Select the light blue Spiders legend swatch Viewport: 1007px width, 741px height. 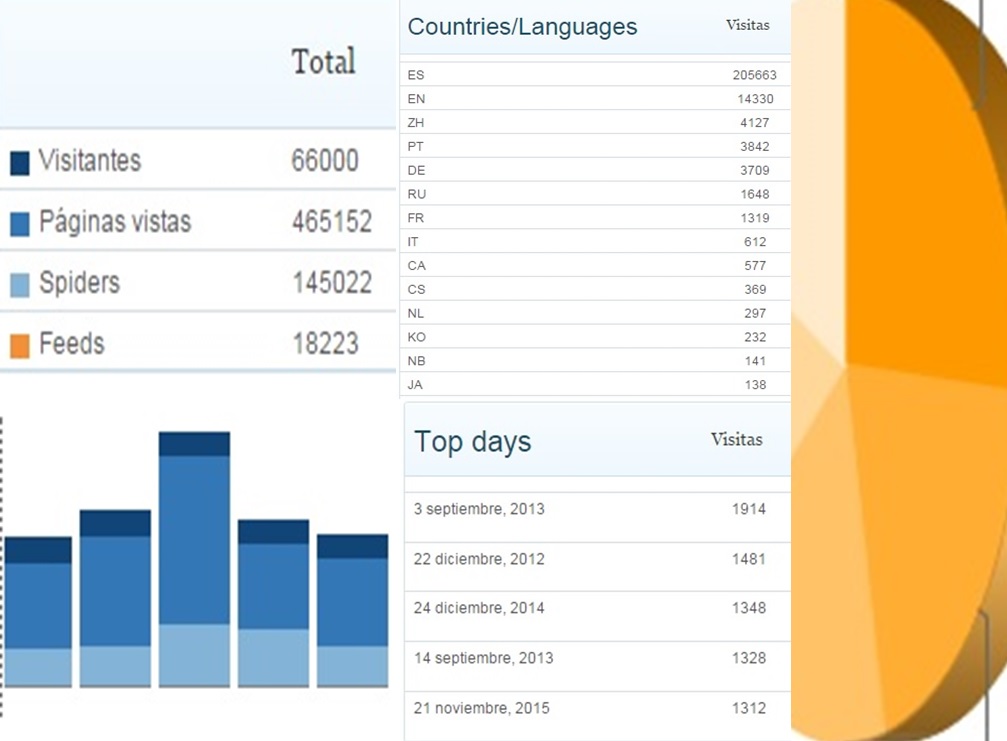click(x=19, y=285)
